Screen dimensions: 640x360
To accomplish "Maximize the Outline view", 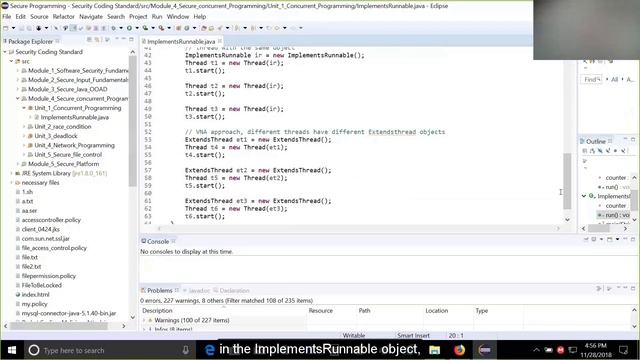I will point(633,140).
